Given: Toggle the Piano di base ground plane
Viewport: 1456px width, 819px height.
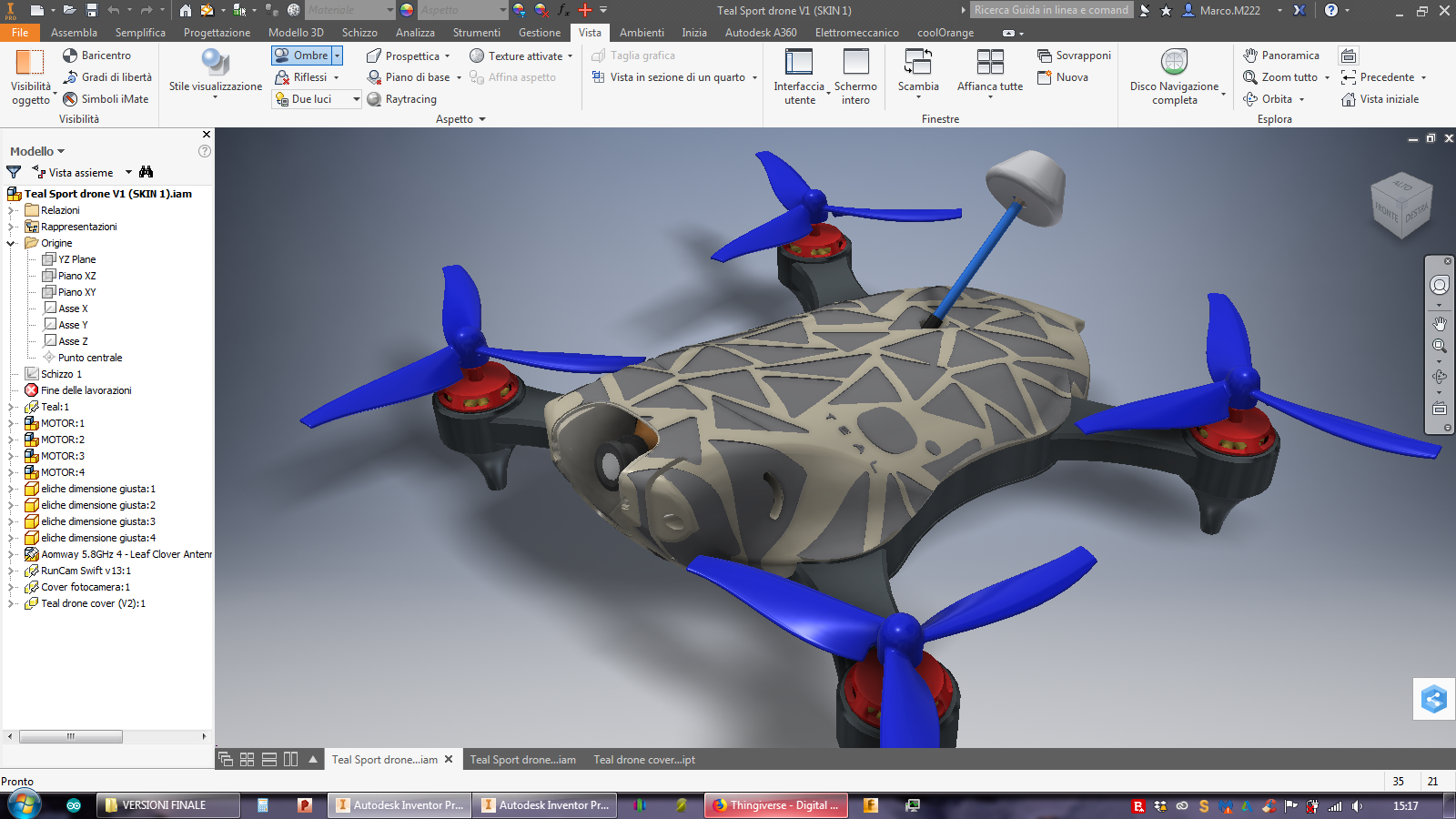Looking at the screenshot, I should click(408, 77).
